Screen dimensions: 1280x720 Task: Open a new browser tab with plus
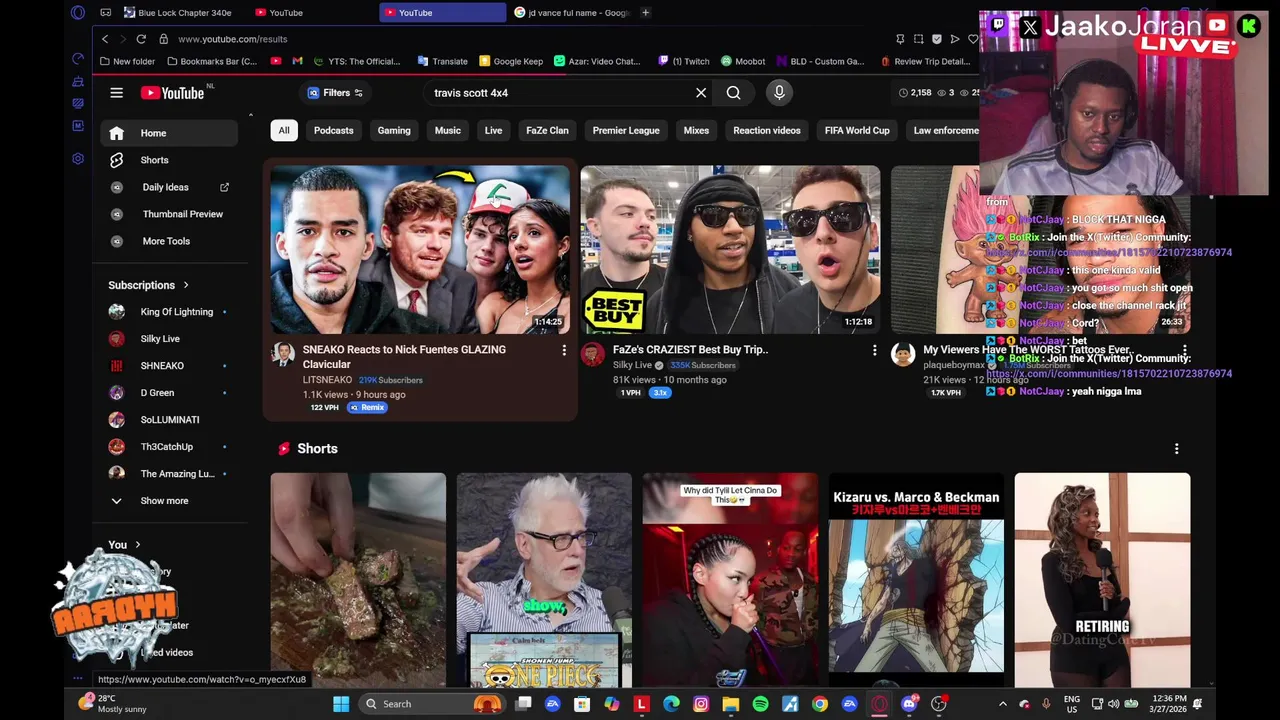[x=646, y=13]
